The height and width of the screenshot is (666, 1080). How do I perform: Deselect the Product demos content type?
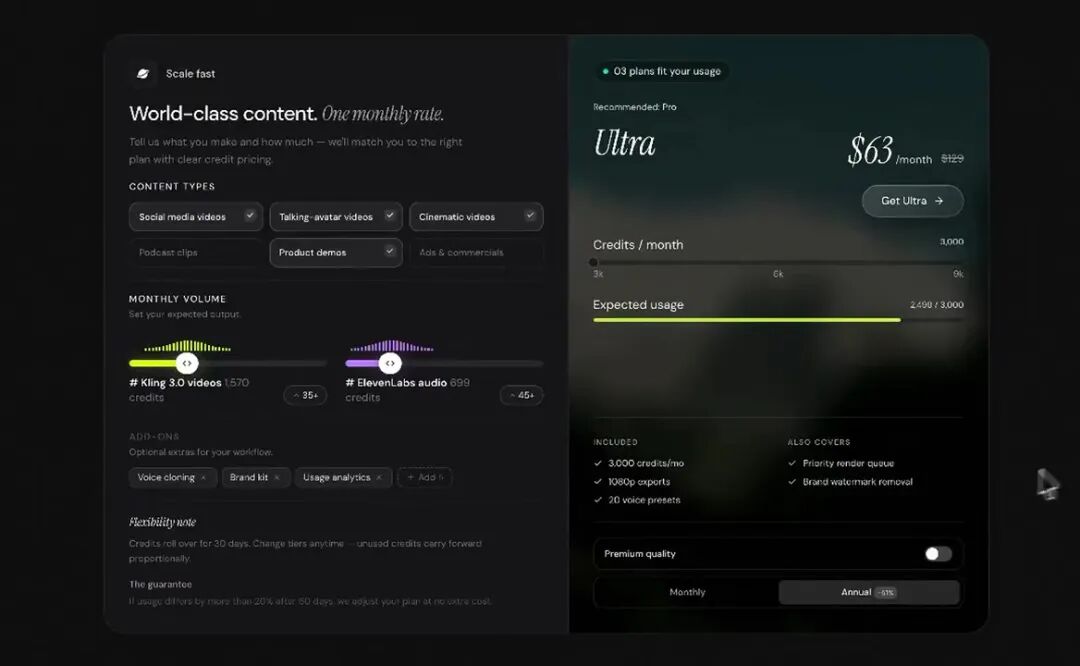tap(336, 253)
